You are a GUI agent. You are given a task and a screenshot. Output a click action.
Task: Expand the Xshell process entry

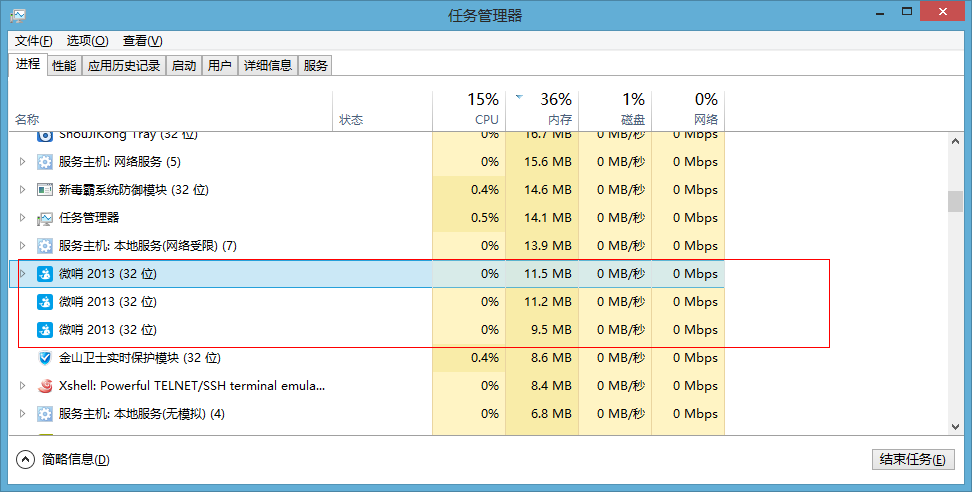tap(23, 386)
